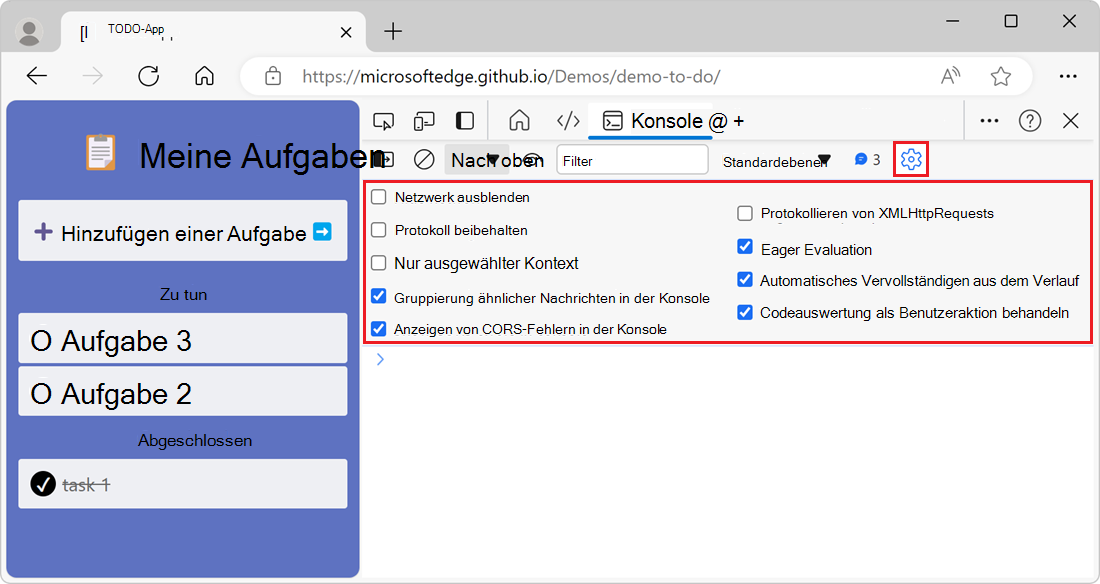The image size is (1100, 584).
Task: Select the Konsole tab
Action: click(655, 120)
